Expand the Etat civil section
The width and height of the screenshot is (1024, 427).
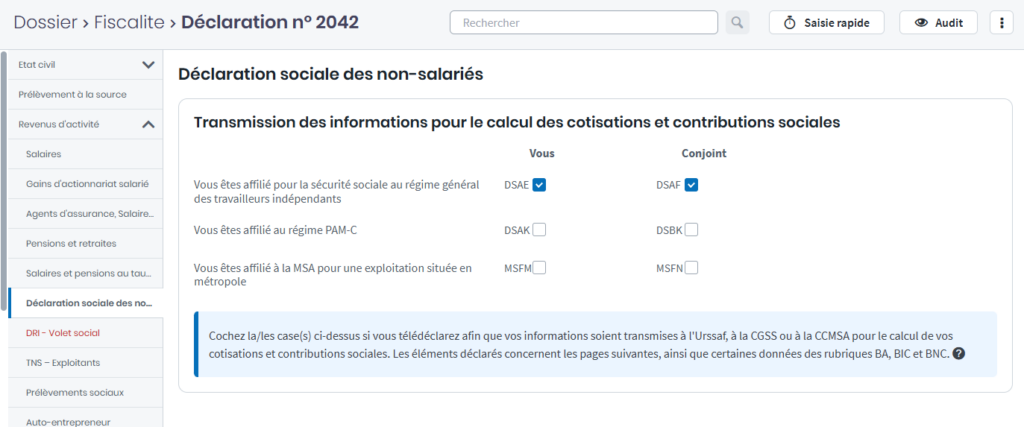coord(148,65)
